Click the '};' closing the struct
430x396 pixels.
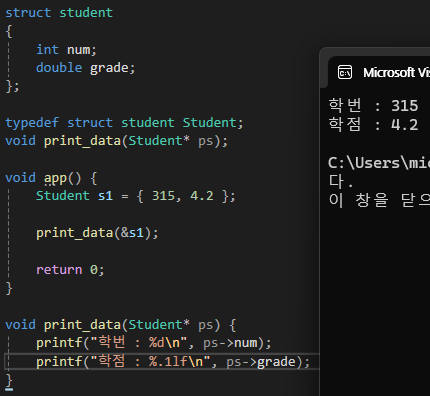pos(13,86)
